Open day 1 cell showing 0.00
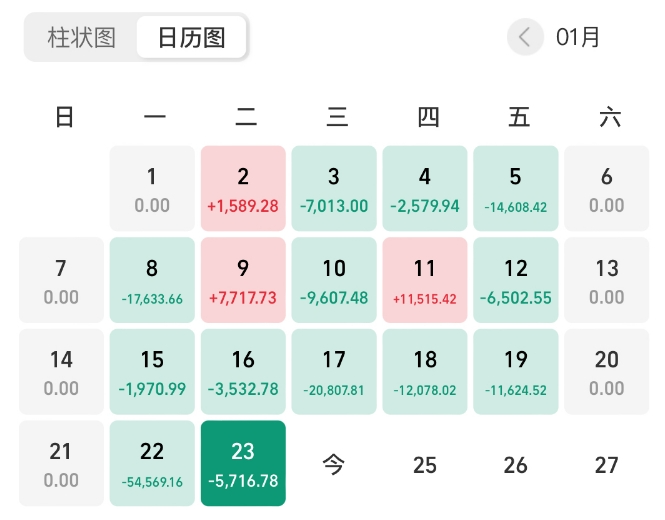 coord(152,188)
